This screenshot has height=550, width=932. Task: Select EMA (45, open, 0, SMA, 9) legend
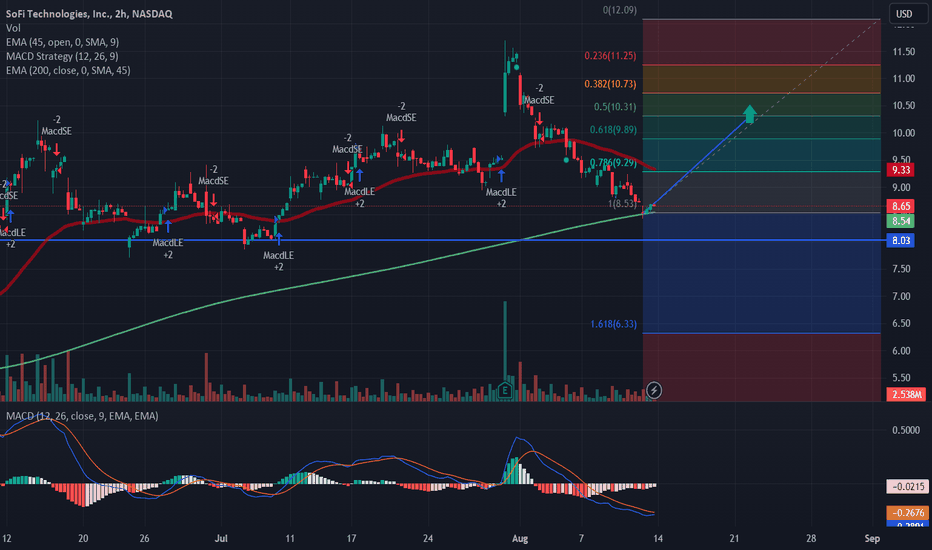coord(62,42)
